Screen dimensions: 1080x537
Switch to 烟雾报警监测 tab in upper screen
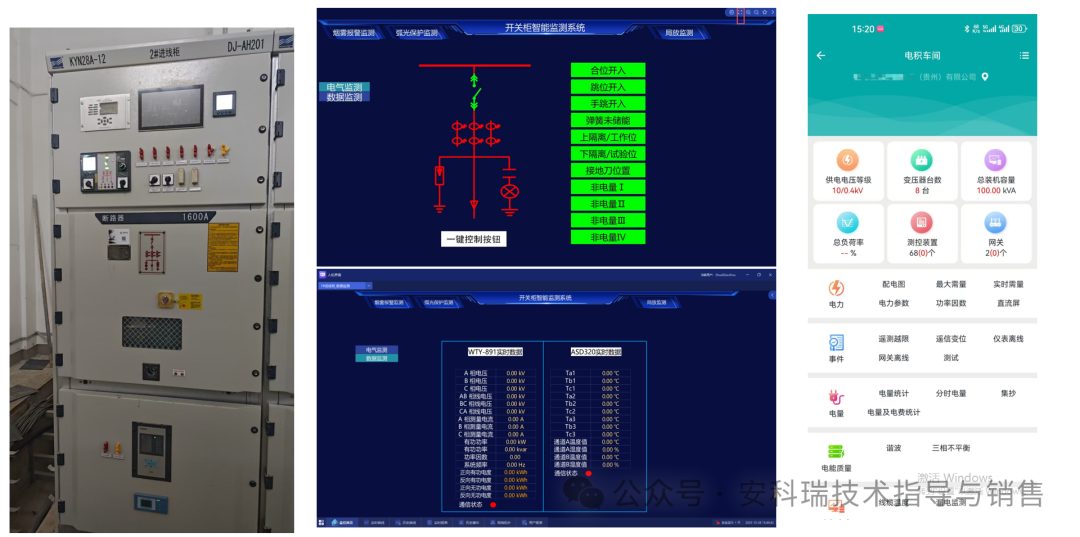(x=354, y=33)
